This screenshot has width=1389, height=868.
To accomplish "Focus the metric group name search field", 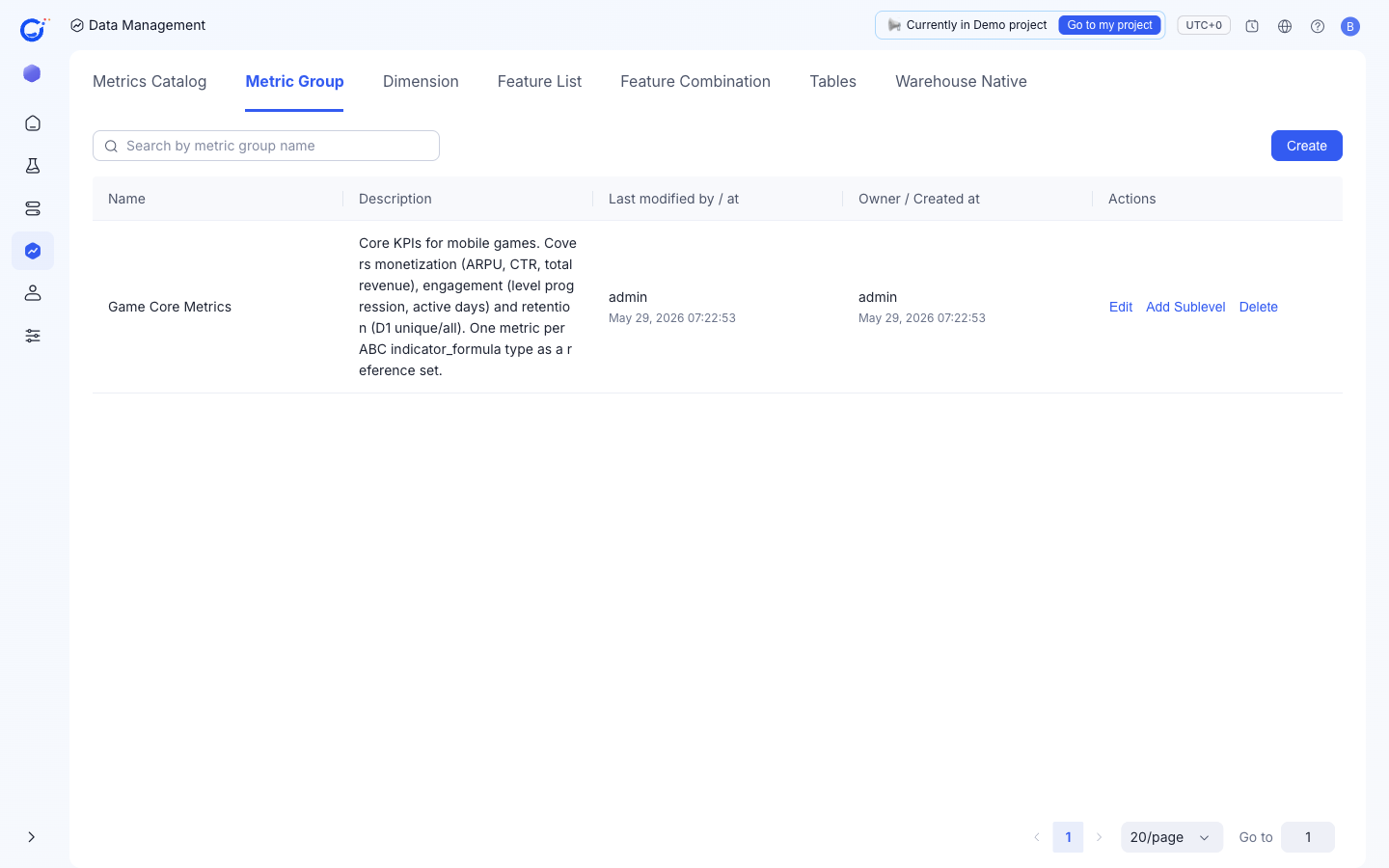I will coord(266,146).
